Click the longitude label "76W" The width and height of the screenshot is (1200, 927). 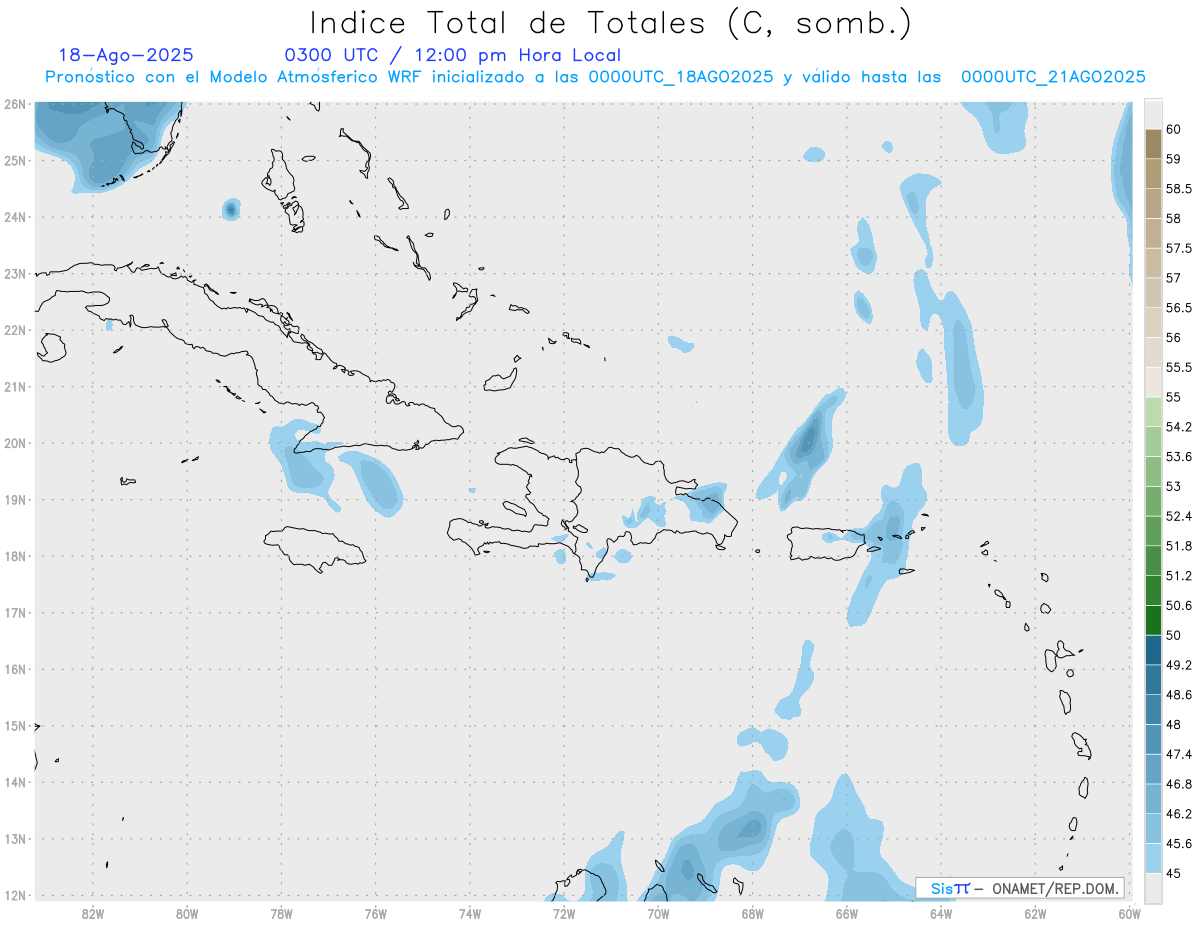(x=376, y=913)
